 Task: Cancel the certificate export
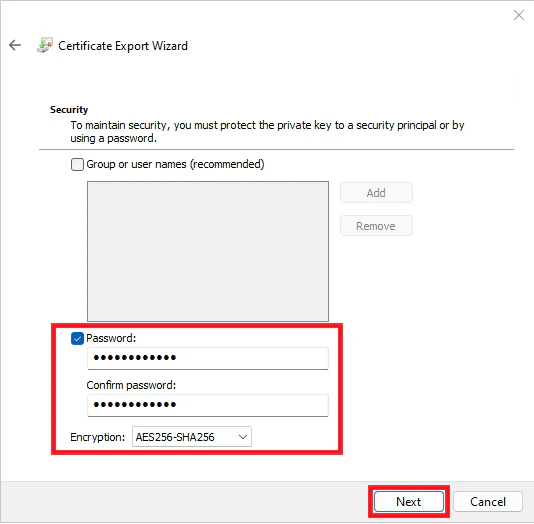(488, 502)
